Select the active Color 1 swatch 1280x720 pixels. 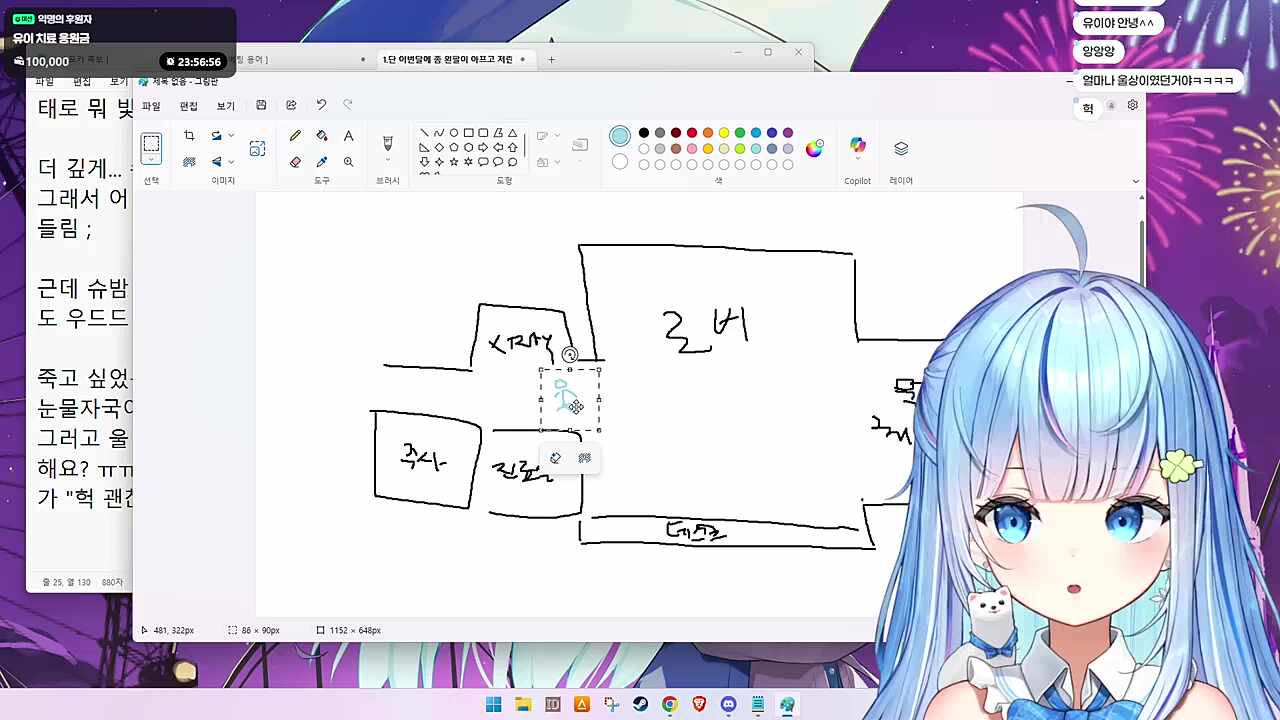[620, 136]
